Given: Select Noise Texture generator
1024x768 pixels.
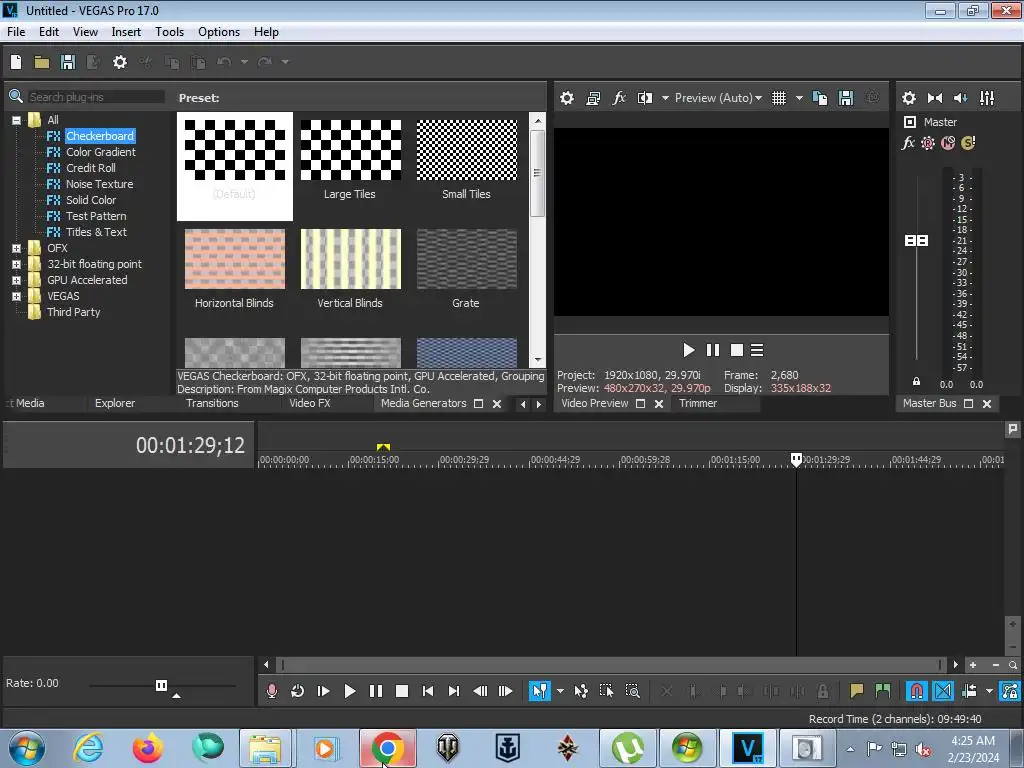Looking at the screenshot, I should [x=99, y=184].
